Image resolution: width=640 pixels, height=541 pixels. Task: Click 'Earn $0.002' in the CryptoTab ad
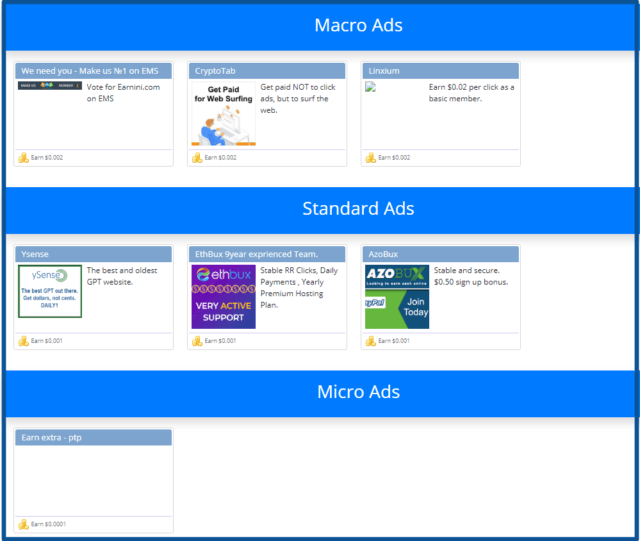tap(220, 158)
